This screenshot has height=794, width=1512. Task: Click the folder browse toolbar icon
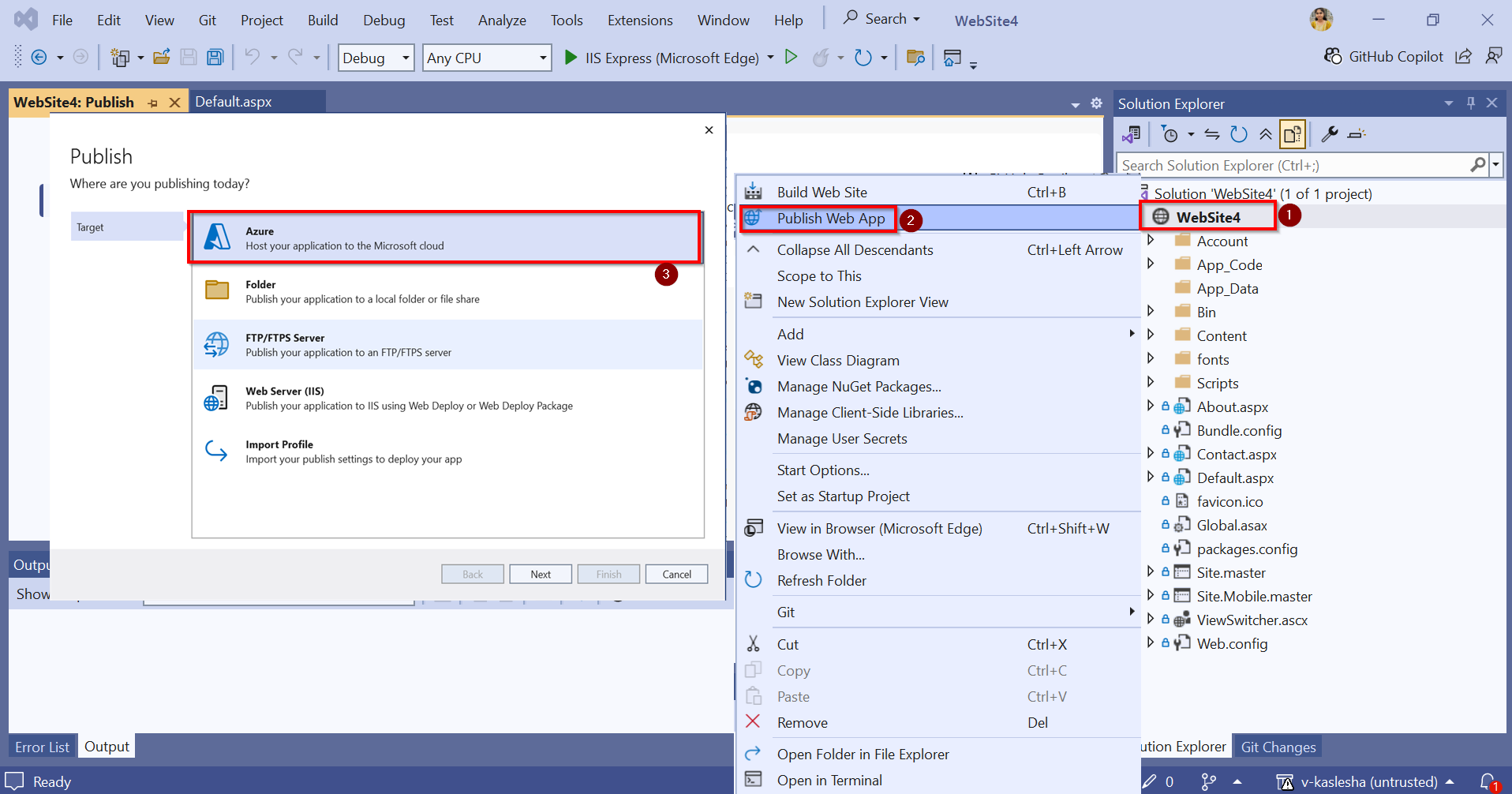click(915, 57)
